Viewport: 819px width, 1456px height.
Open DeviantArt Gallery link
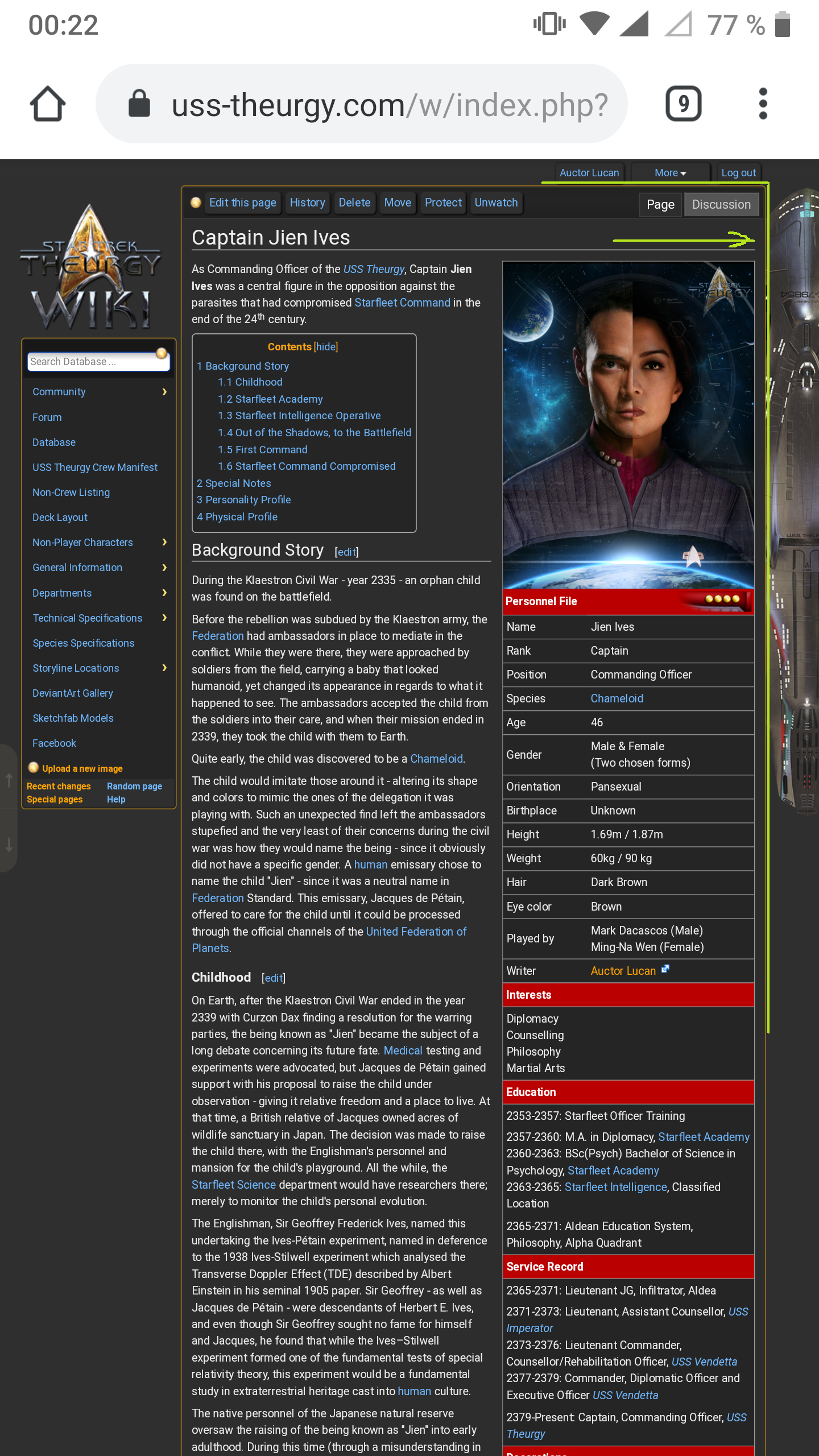tap(73, 693)
